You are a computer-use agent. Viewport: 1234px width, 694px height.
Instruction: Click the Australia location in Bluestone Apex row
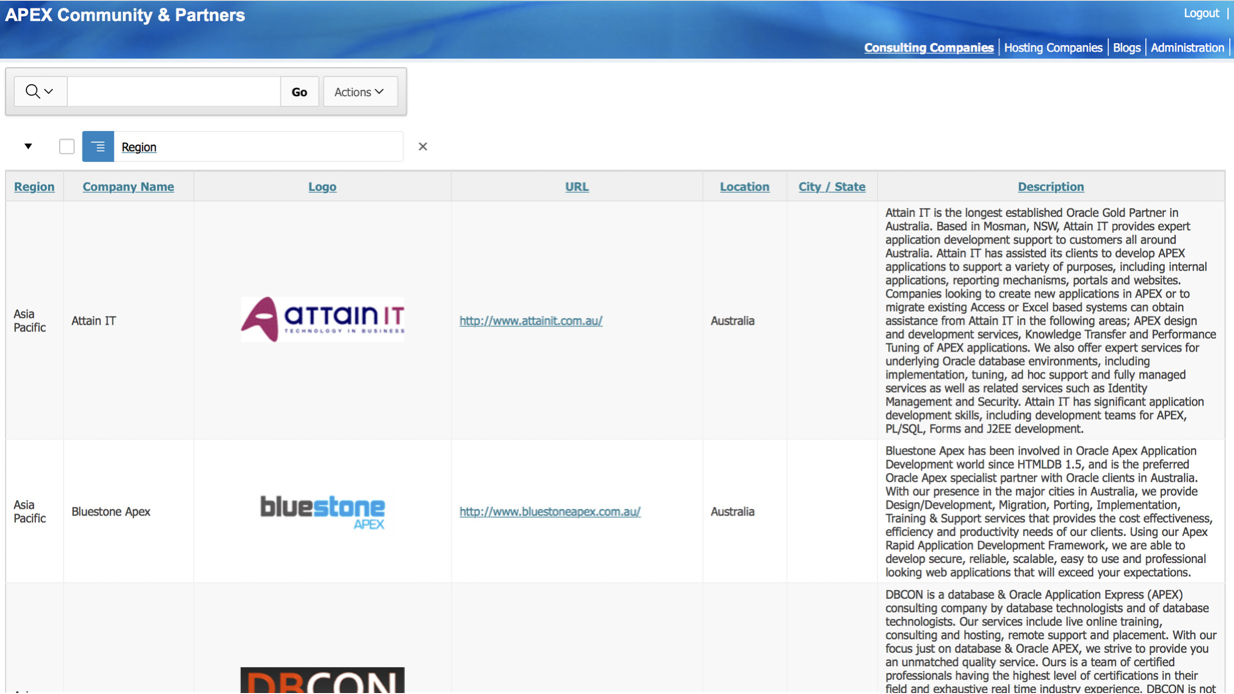733,512
